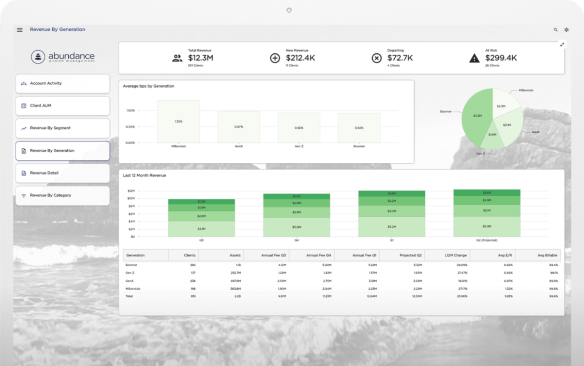The height and width of the screenshot is (366, 584).
Task: Sort by the Annual Fee Q4 column header
Action: (312, 255)
